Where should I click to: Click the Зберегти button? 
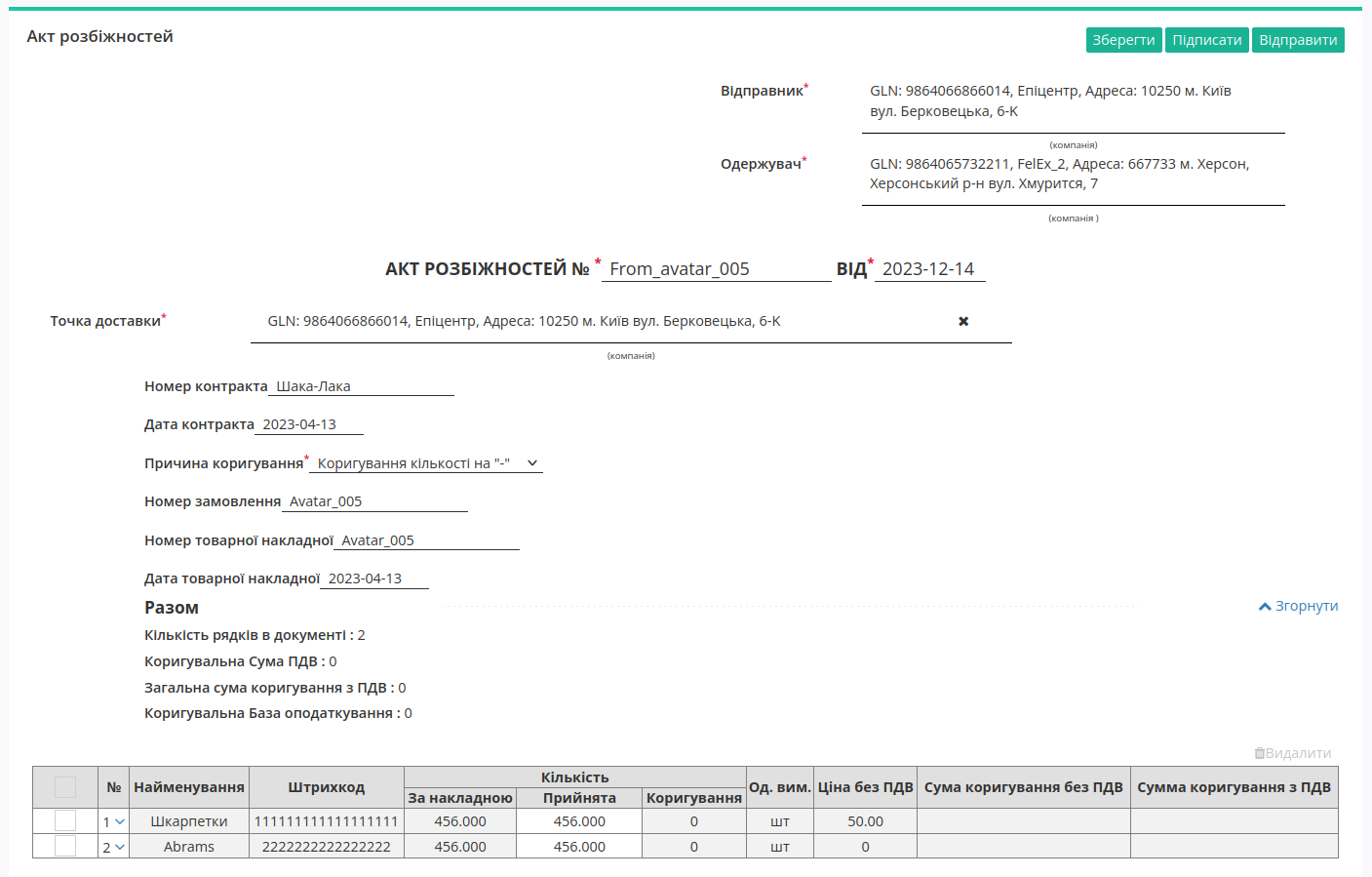(x=1123, y=40)
